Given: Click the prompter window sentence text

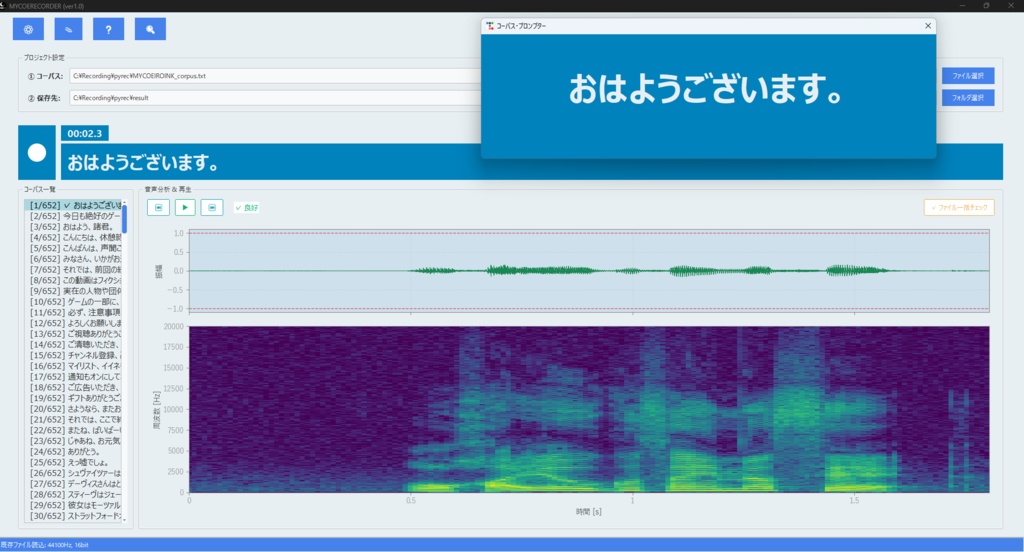Looking at the screenshot, I should pyautogui.click(x=705, y=89).
